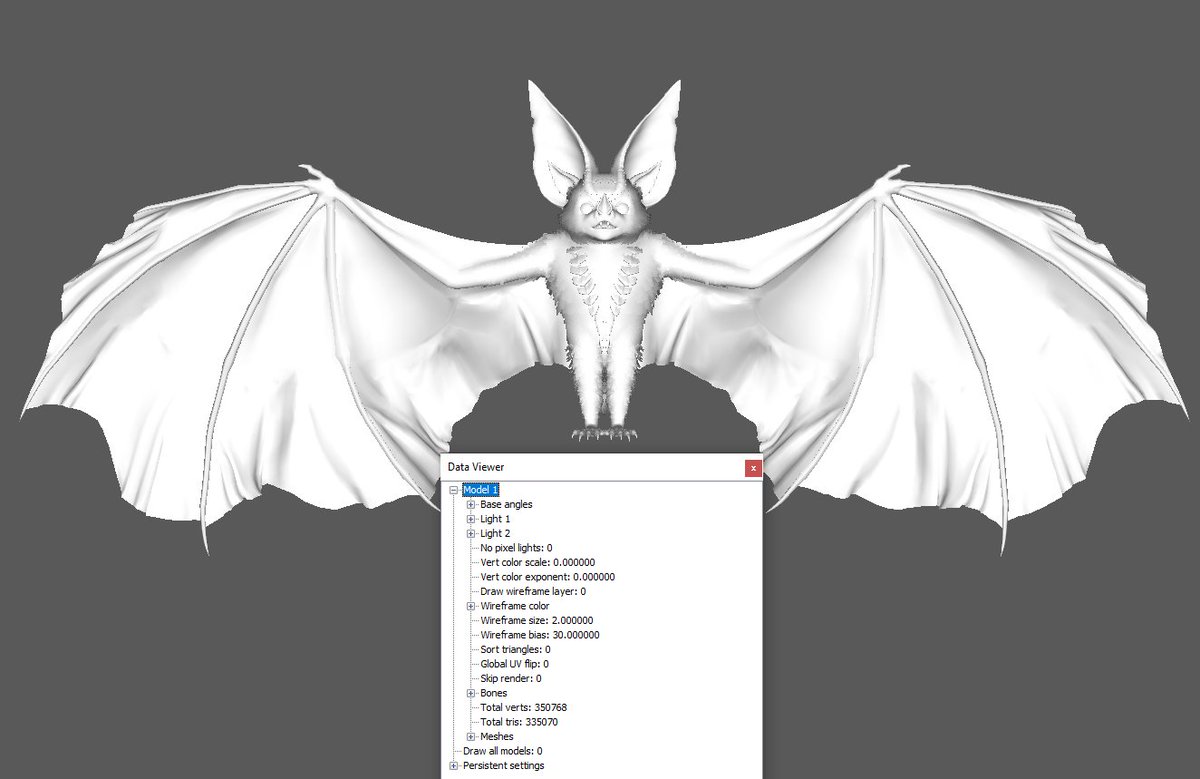Select the Global UV flip item
The height and width of the screenshot is (779, 1200).
(x=514, y=664)
